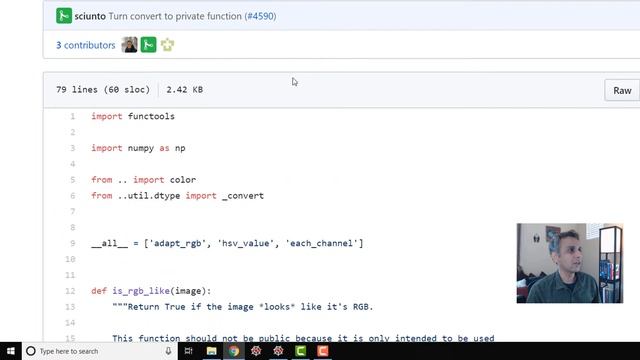Select line number 5
The image size is (640, 360).
pyautogui.click(x=72, y=180)
